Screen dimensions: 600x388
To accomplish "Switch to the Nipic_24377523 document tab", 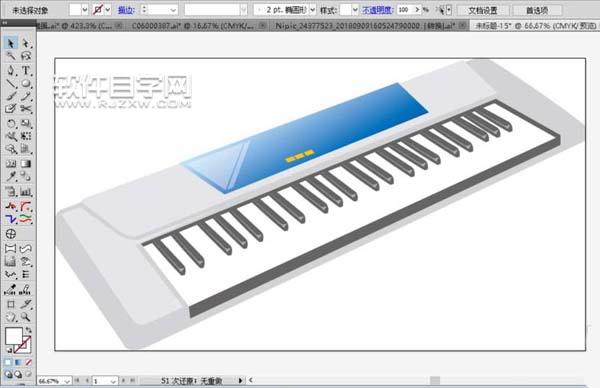I will coord(365,26).
